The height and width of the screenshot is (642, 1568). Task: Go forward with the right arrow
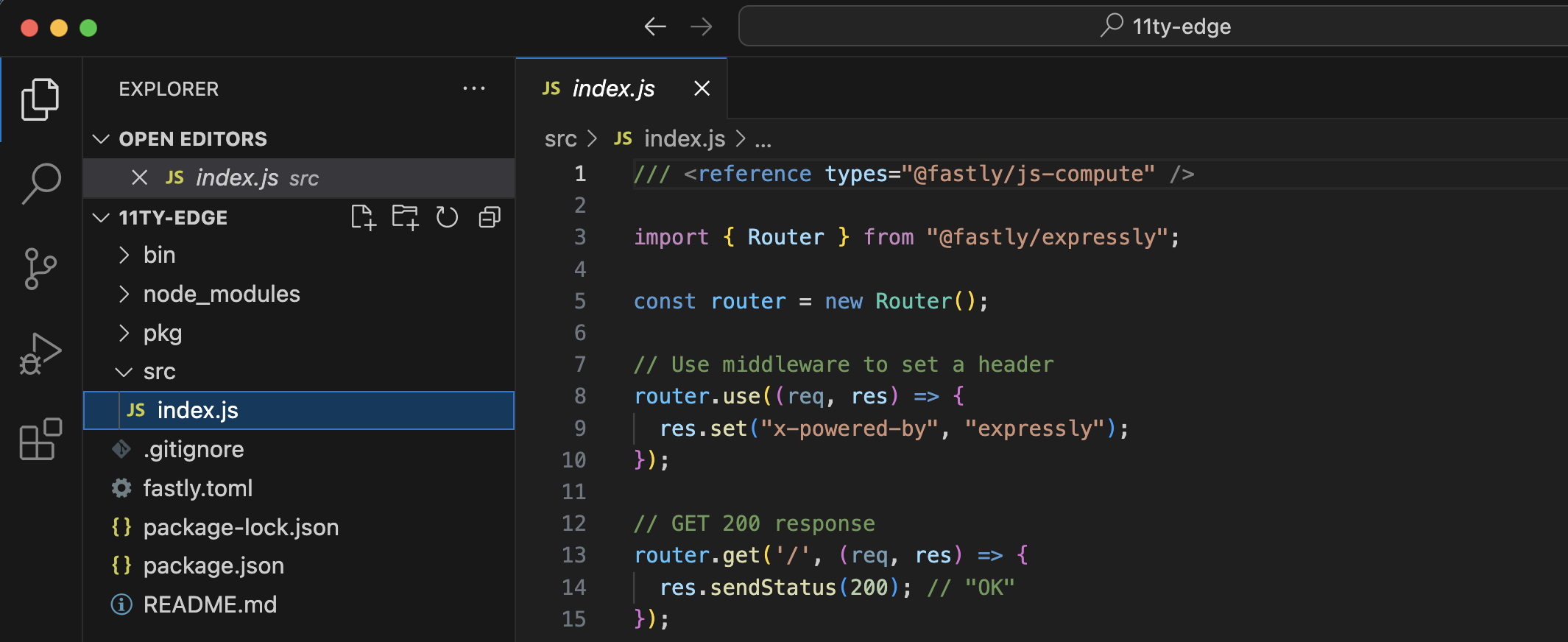tap(702, 27)
